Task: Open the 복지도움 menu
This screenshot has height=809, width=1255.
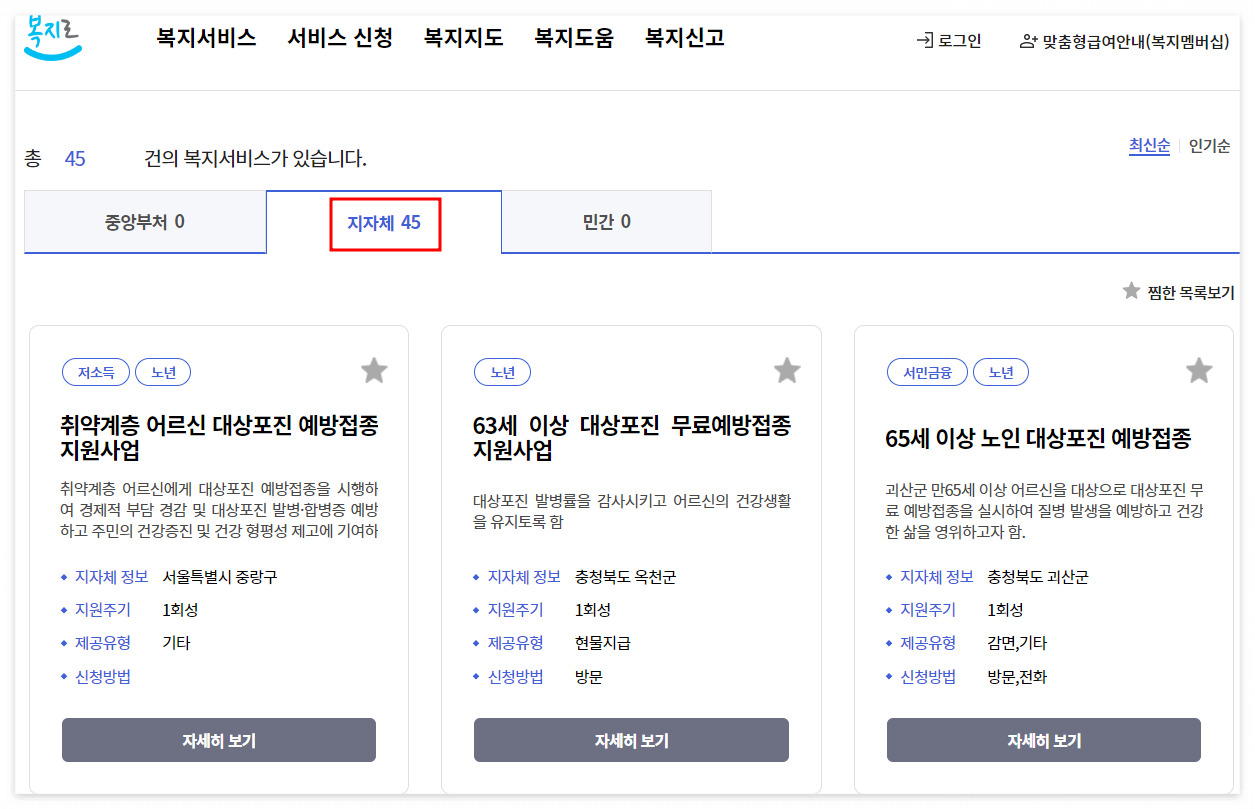Action: click(x=574, y=38)
